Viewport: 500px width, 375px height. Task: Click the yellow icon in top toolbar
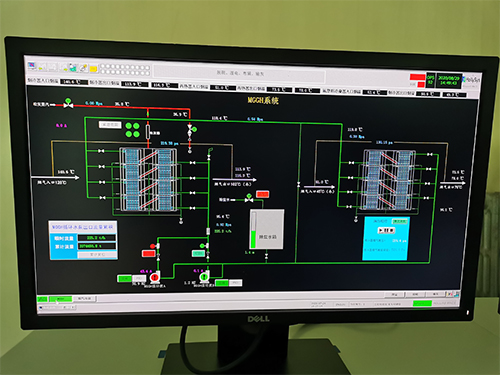click(x=94, y=69)
